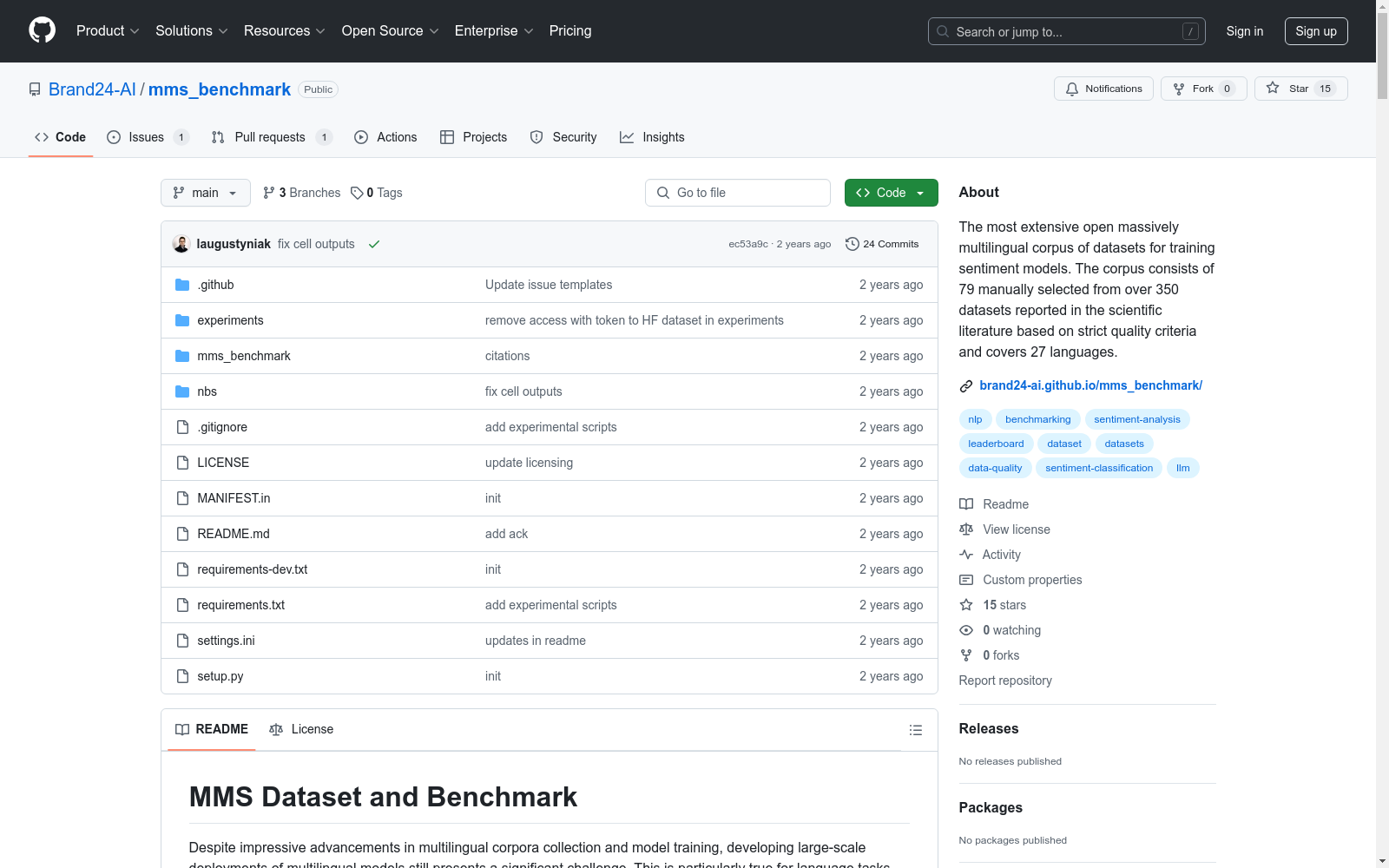This screenshot has height=868, width=1389.
Task: Open the Security tab
Action: click(563, 137)
